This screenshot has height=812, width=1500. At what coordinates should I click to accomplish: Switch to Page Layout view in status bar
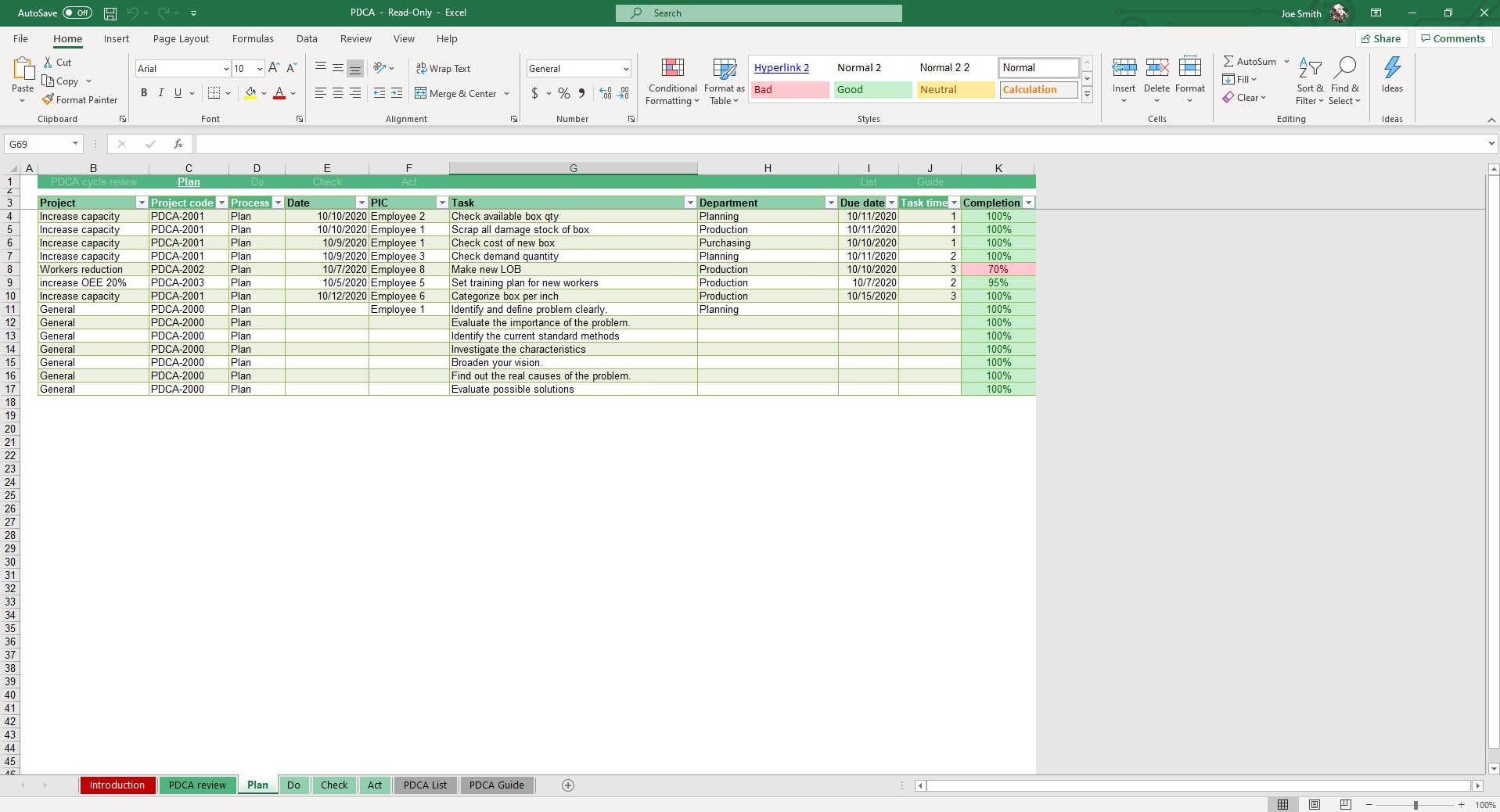click(x=1315, y=804)
